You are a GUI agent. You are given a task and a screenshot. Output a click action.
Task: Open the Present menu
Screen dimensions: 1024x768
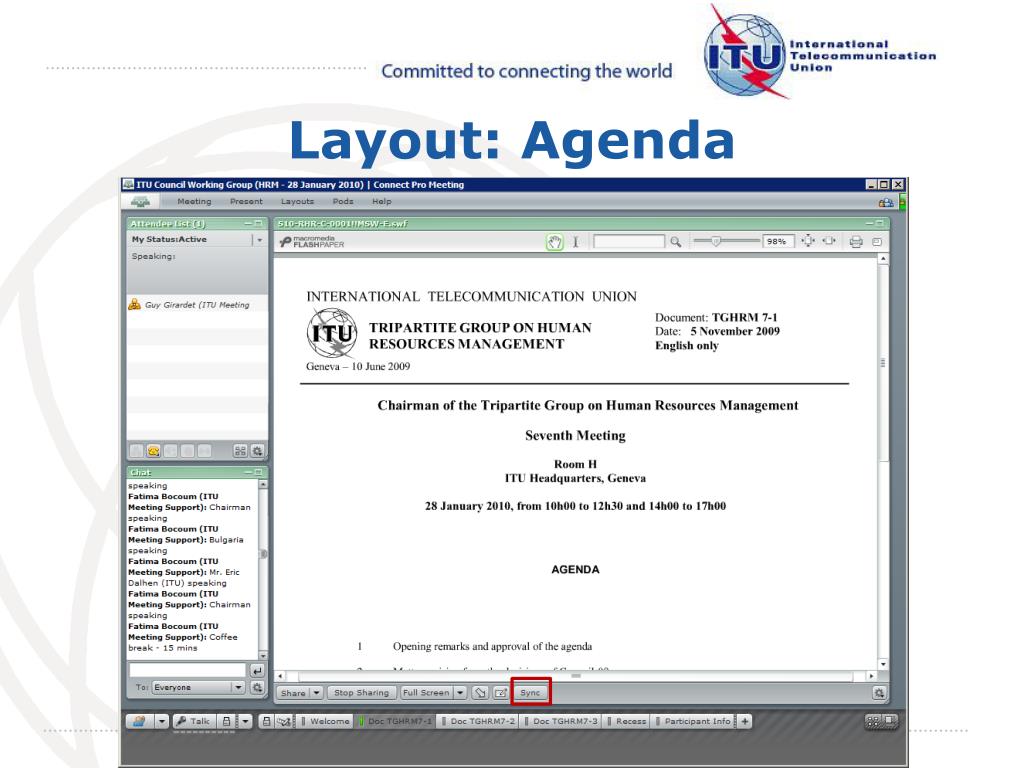(x=246, y=202)
